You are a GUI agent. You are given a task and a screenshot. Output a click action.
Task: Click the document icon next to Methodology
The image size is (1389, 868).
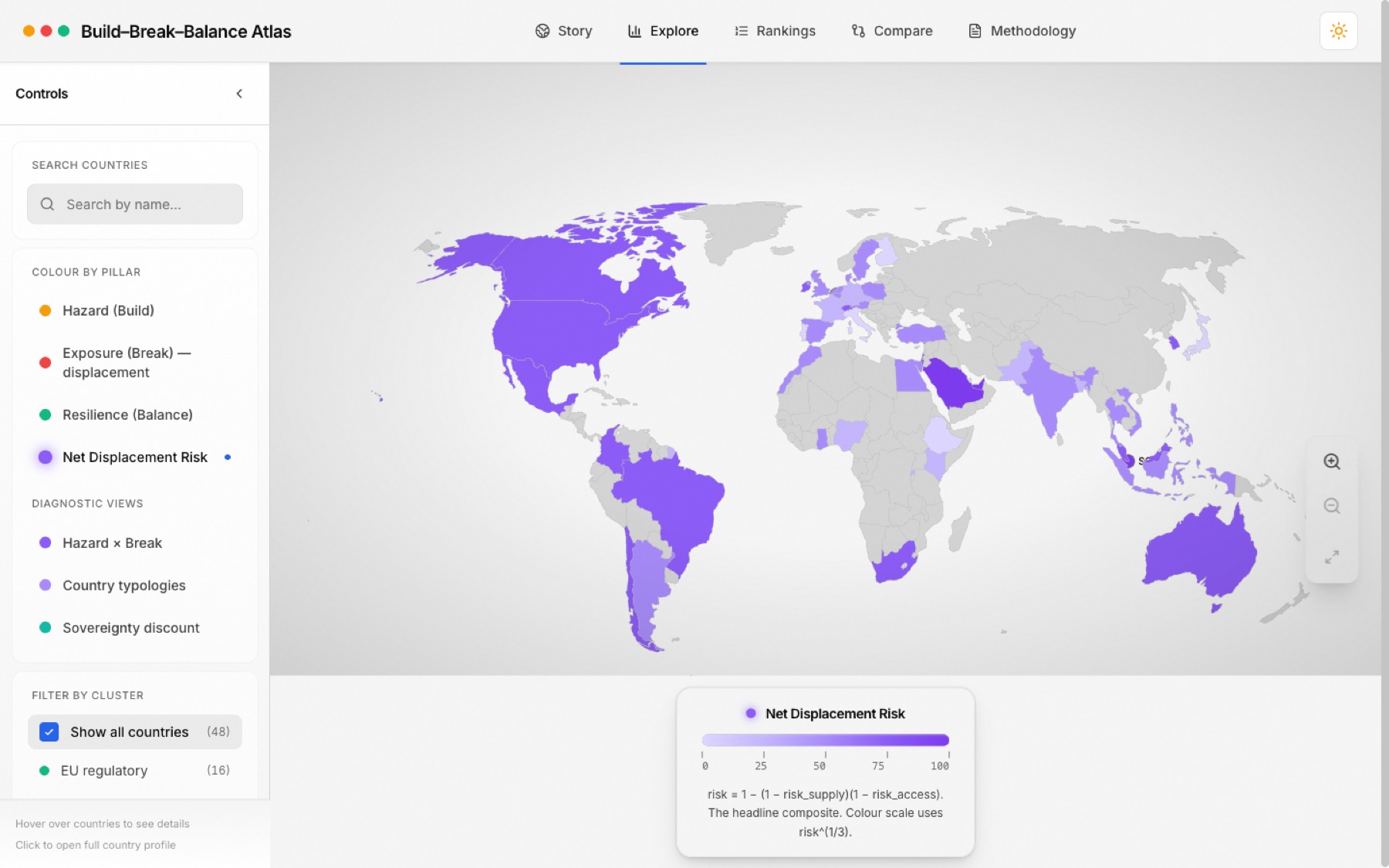tap(975, 31)
